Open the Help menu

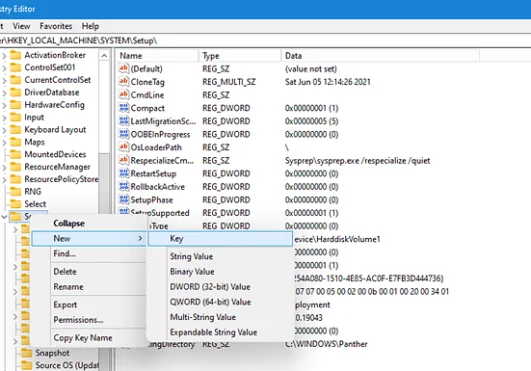click(90, 26)
